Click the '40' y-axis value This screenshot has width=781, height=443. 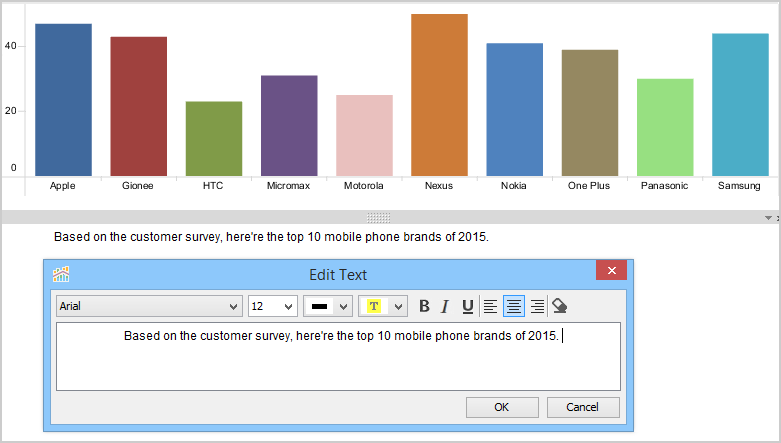coord(10,46)
